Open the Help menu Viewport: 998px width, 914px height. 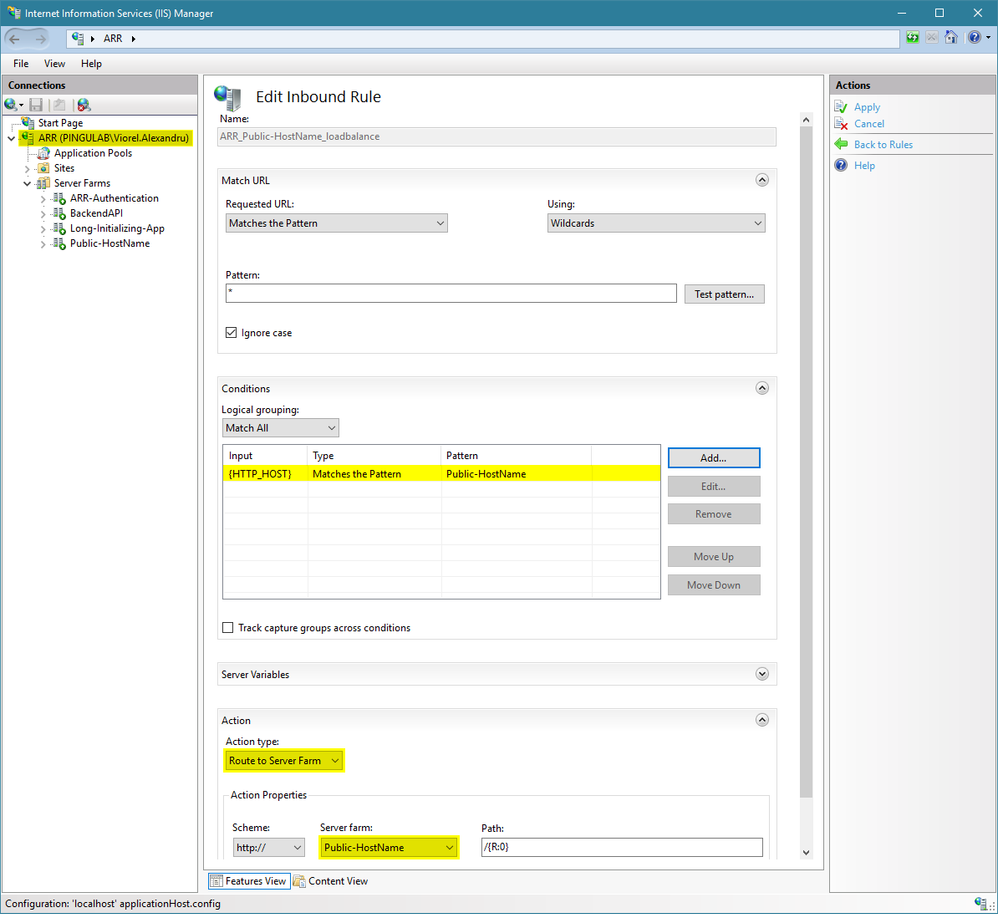click(x=91, y=64)
